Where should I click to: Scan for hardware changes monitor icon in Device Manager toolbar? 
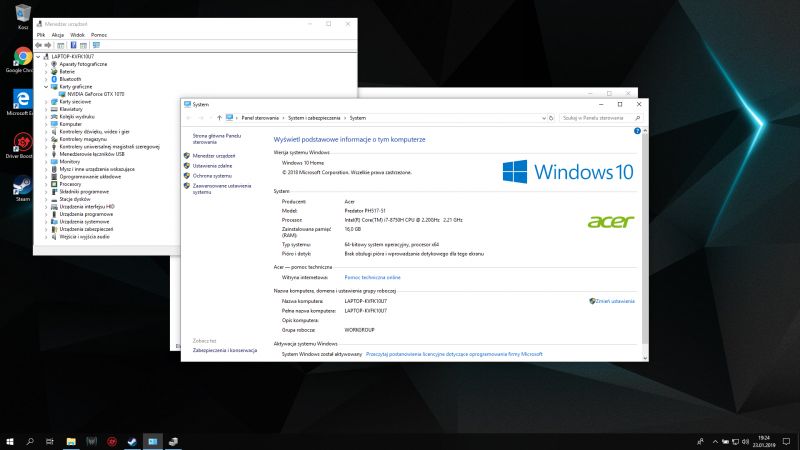(96, 45)
